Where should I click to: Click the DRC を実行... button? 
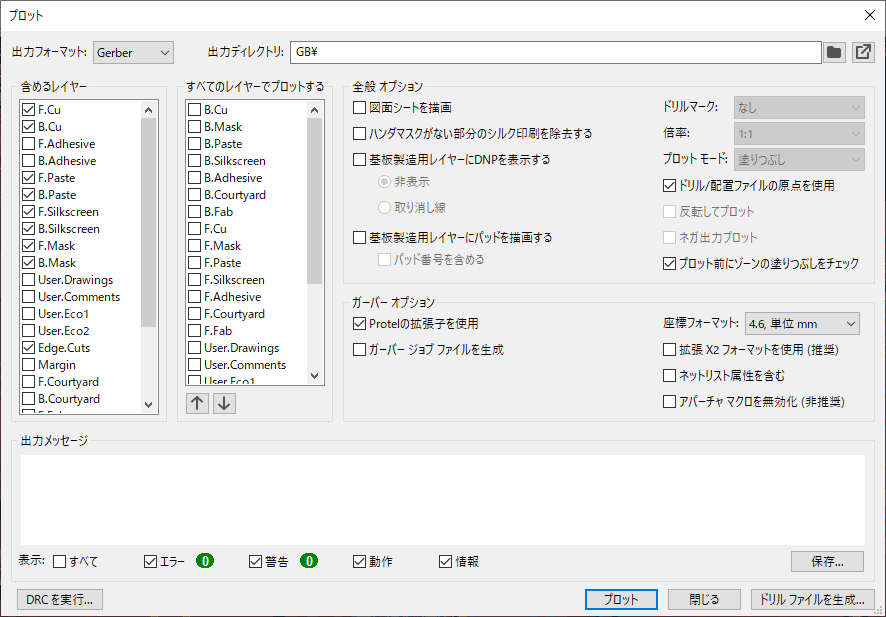tap(59, 599)
